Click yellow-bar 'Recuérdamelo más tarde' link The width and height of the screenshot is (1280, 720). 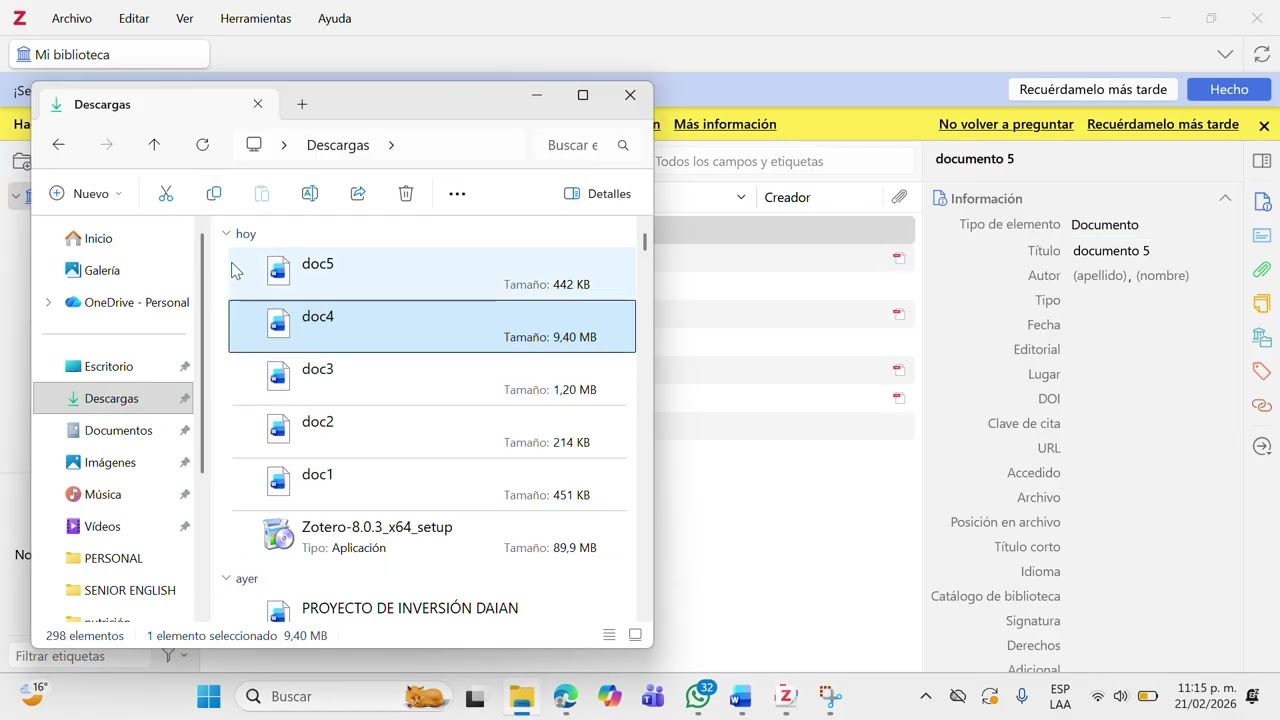pyautogui.click(x=1163, y=124)
